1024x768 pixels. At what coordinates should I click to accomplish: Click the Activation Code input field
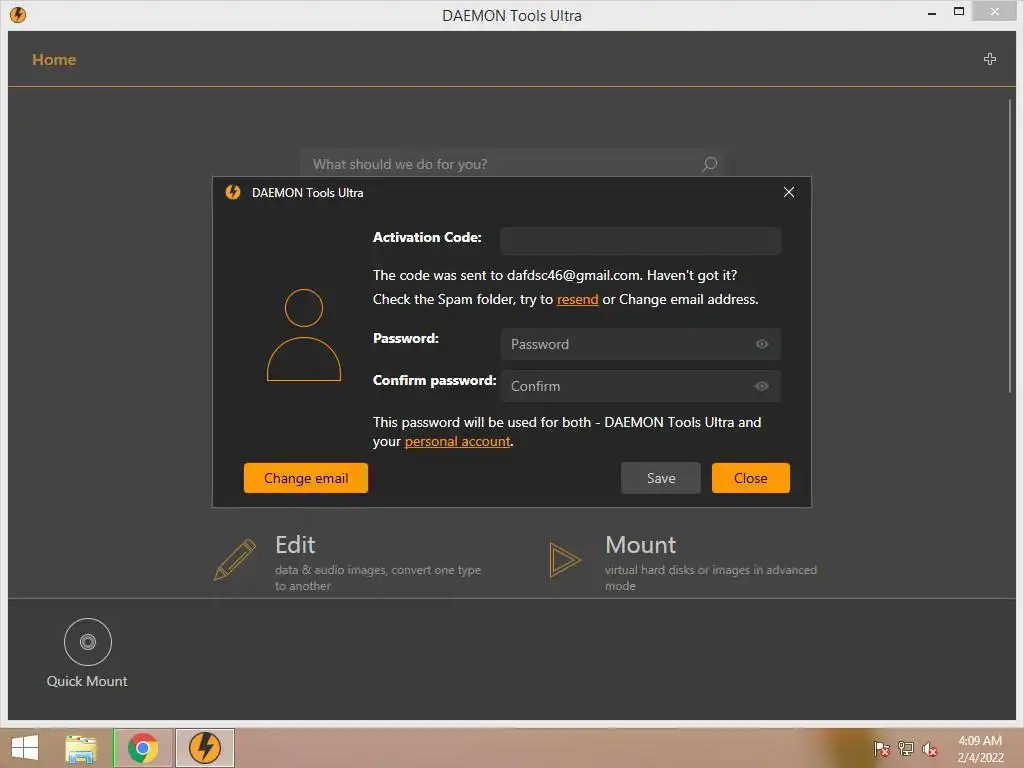coord(640,240)
